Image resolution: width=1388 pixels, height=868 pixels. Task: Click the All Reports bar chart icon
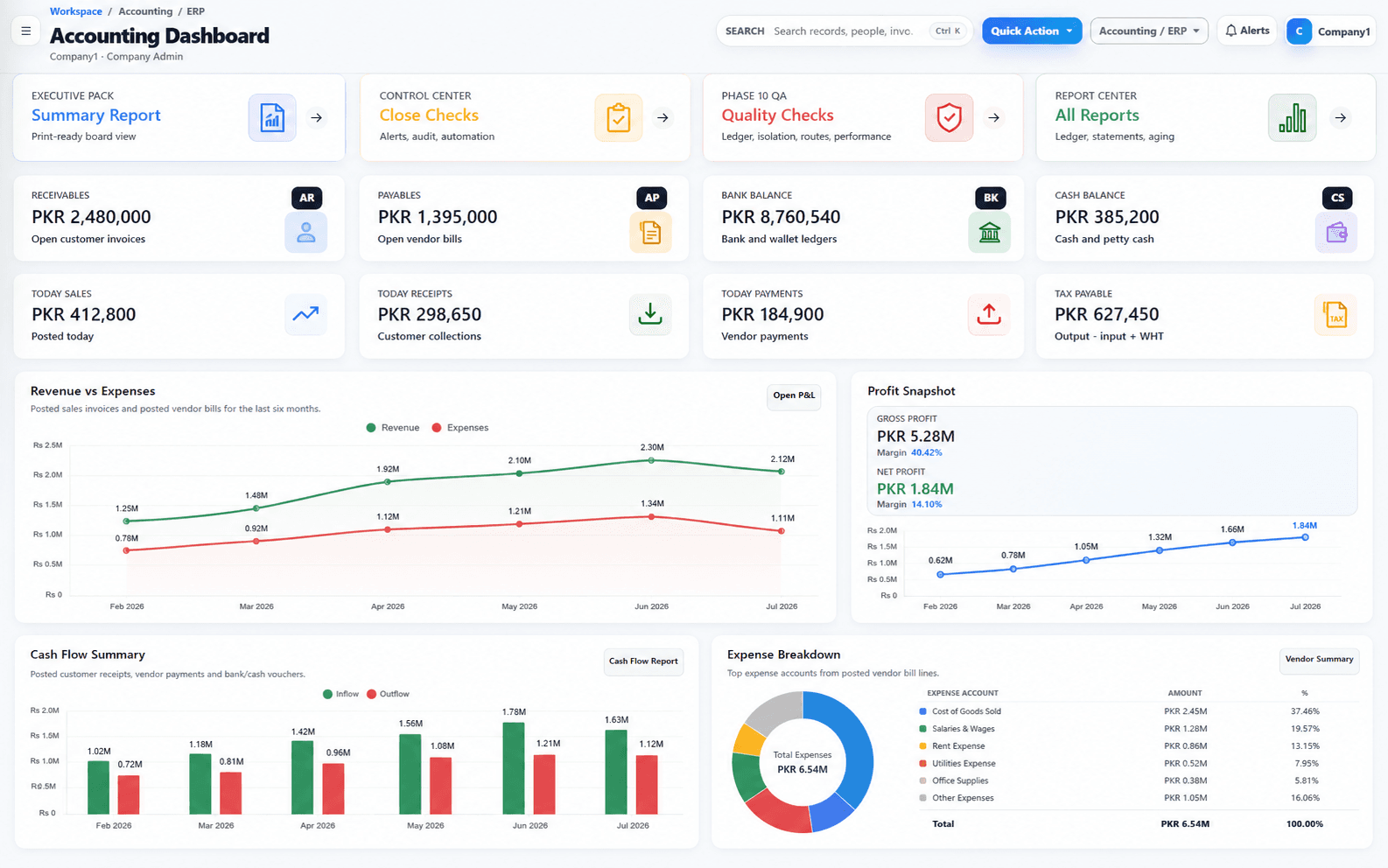click(1292, 117)
